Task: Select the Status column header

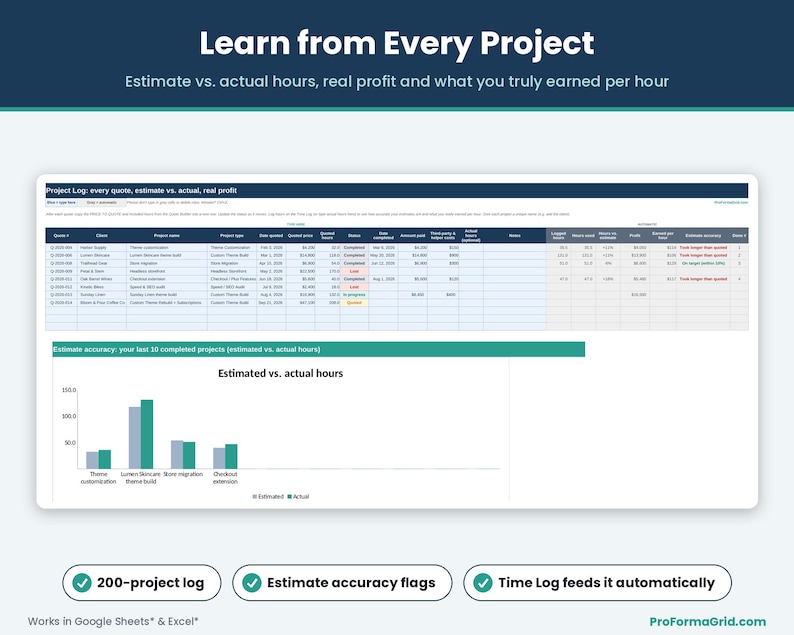Action: tap(354, 235)
